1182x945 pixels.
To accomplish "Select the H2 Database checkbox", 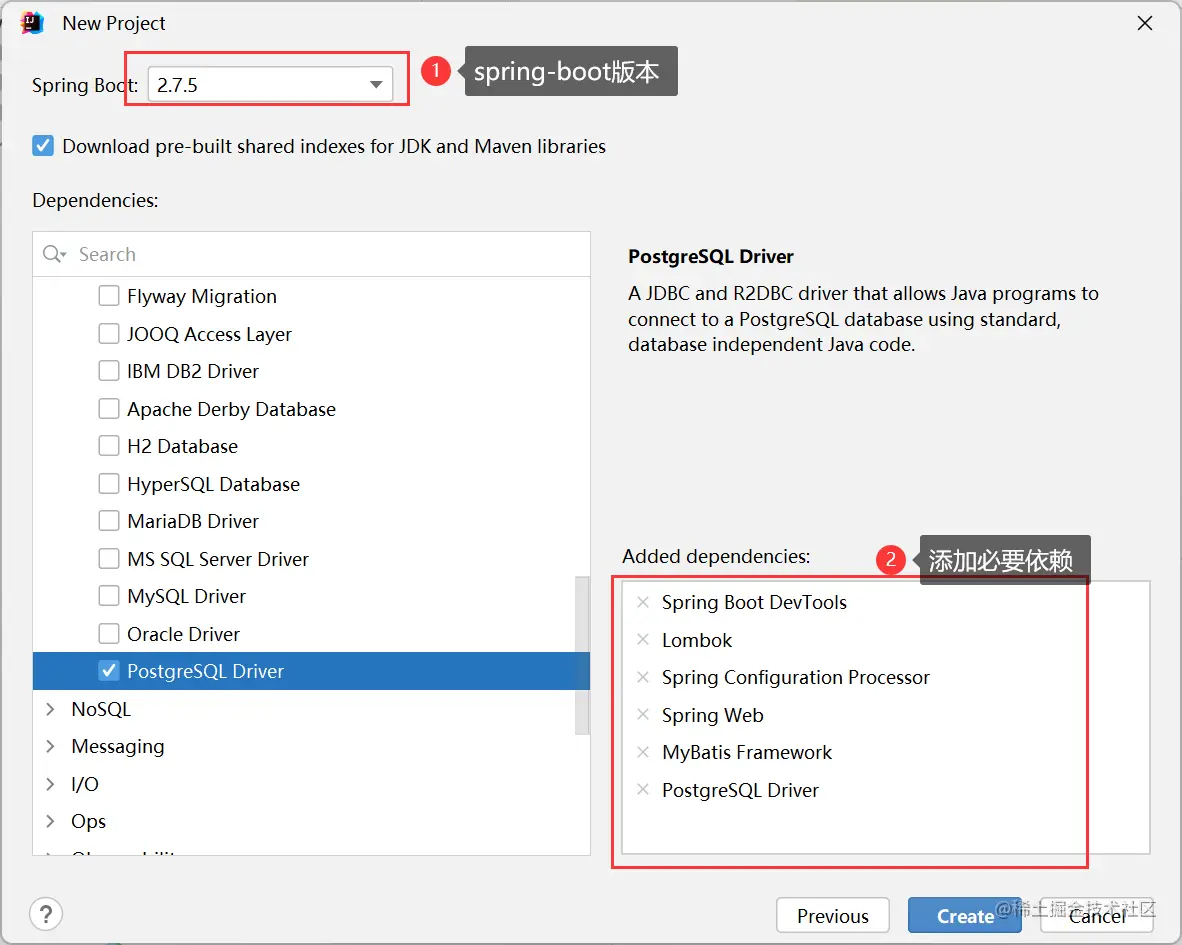I will point(109,445).
